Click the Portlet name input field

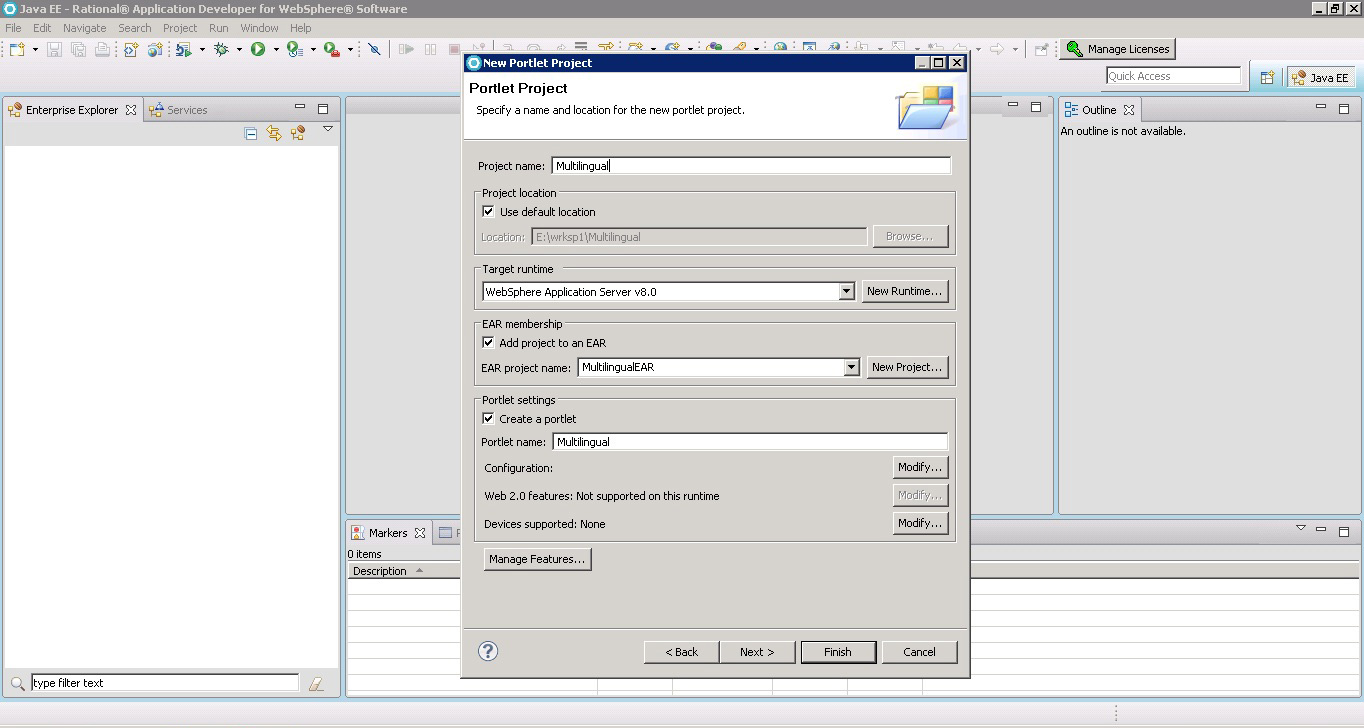750,442
